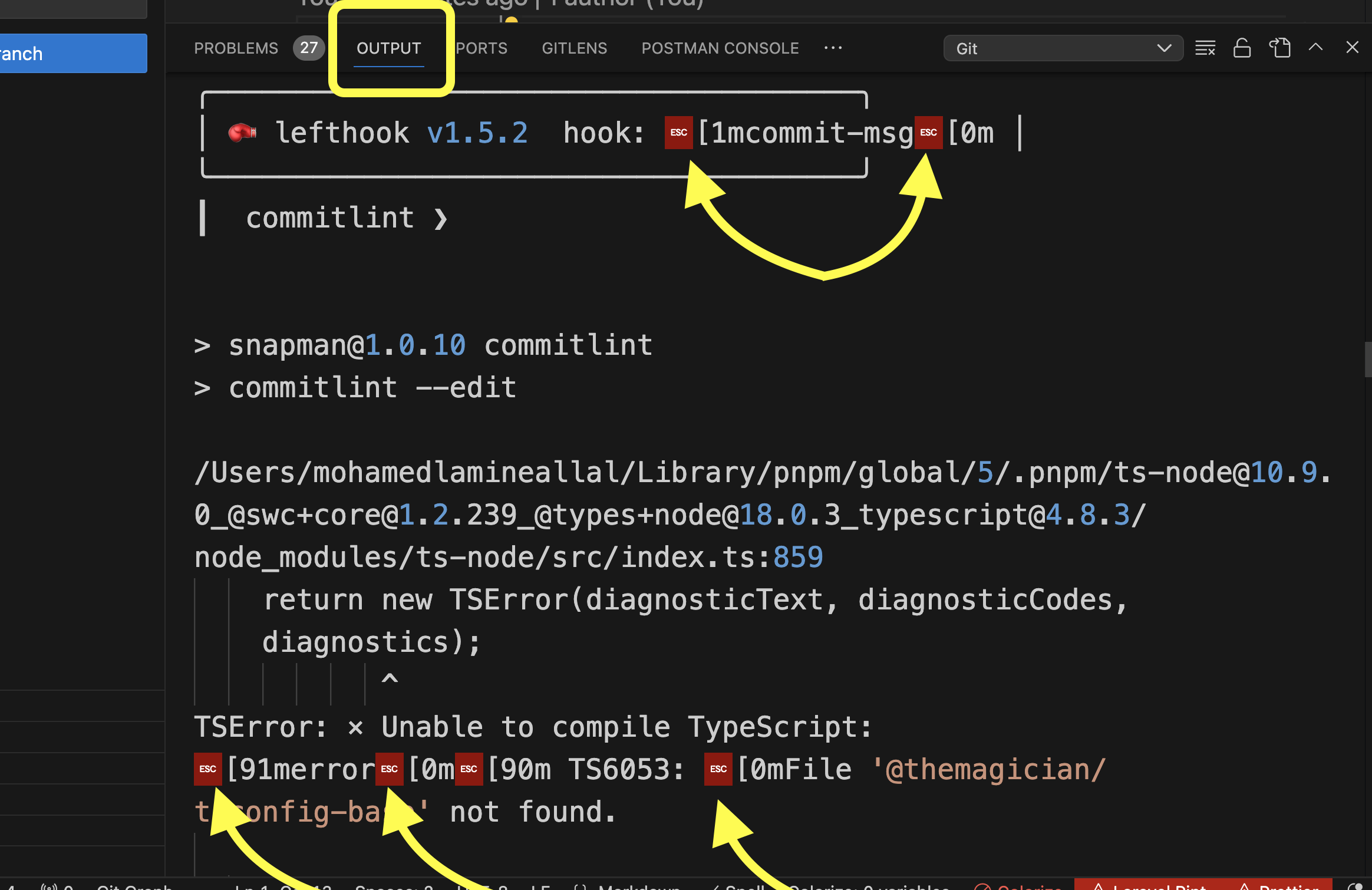Click the '@themagician/' quoted string
This screenshot has width=1372, height=890.
[988, 770]
